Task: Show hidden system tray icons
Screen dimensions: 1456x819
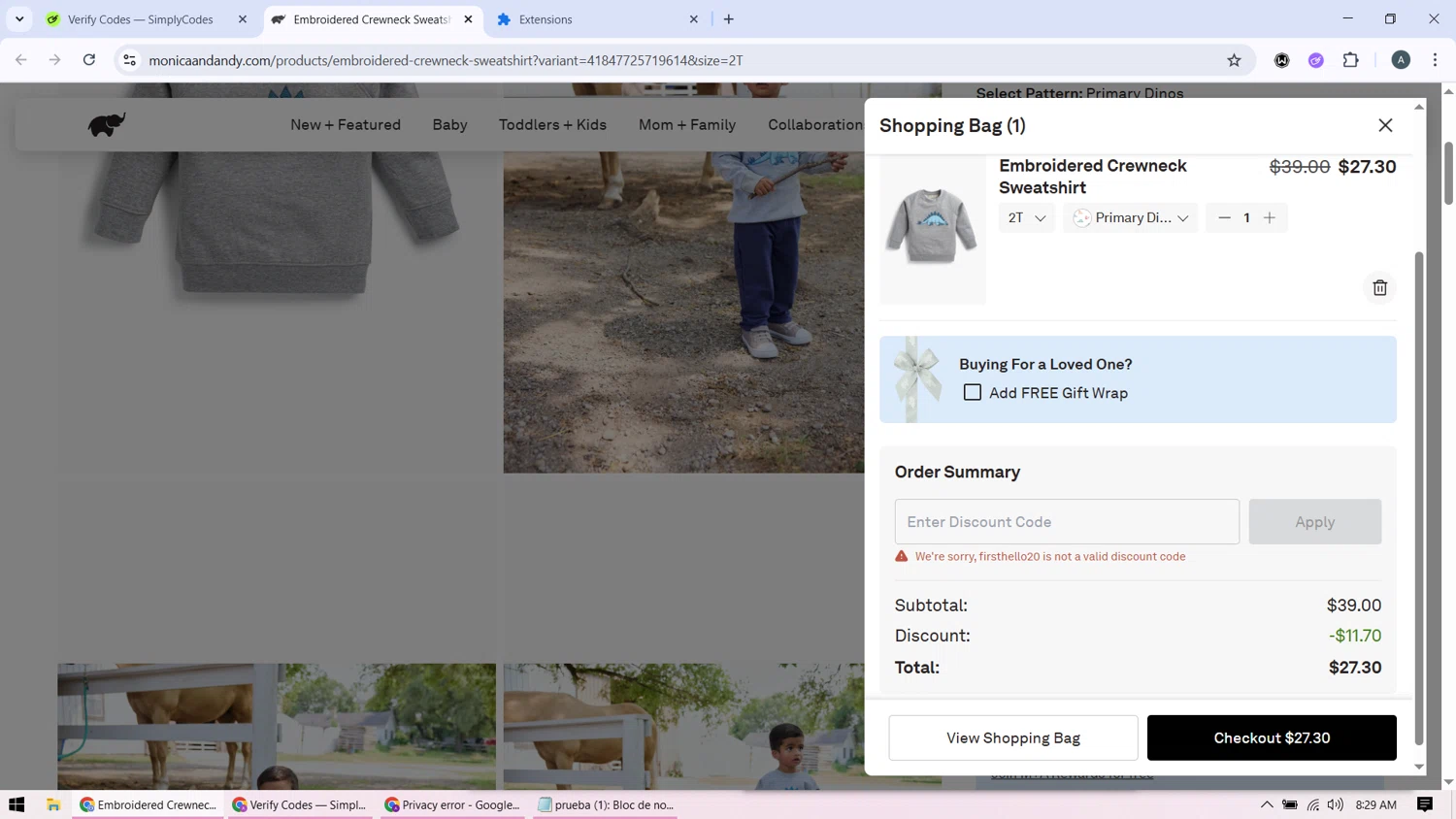Action: 1267,804
